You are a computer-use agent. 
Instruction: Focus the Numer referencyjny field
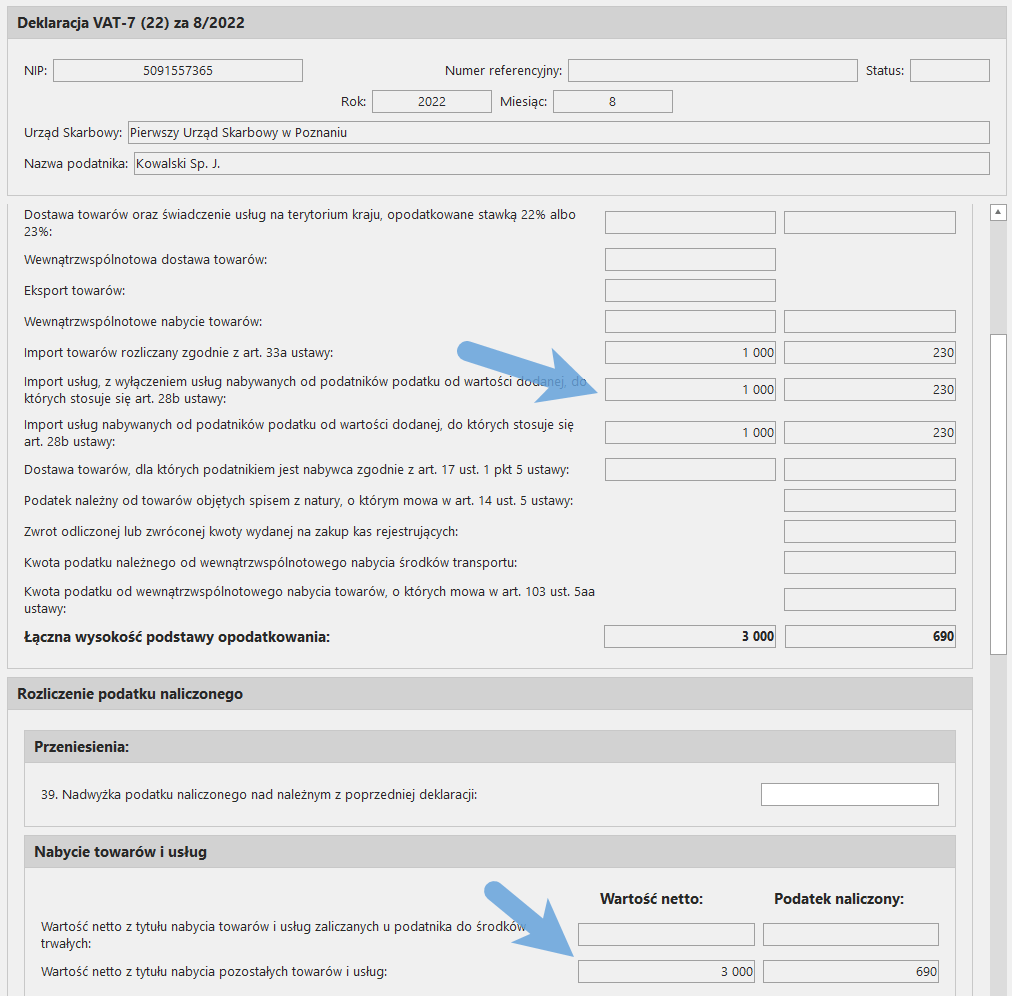(x=712, y=70)
